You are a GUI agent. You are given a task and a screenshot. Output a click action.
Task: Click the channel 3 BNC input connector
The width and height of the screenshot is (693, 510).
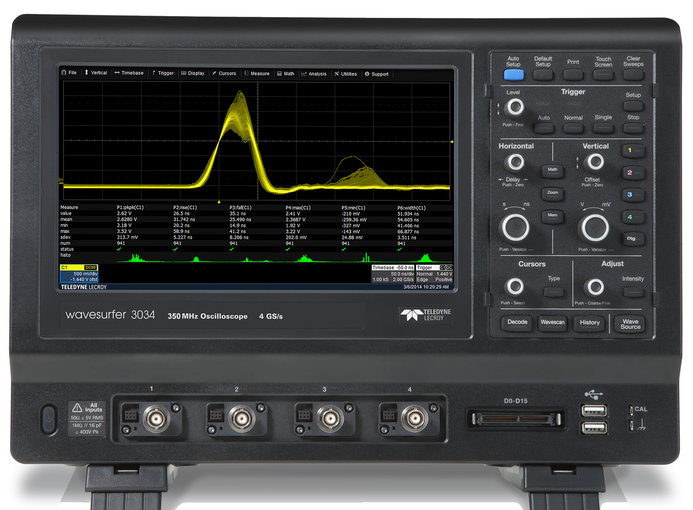point(329,417)
